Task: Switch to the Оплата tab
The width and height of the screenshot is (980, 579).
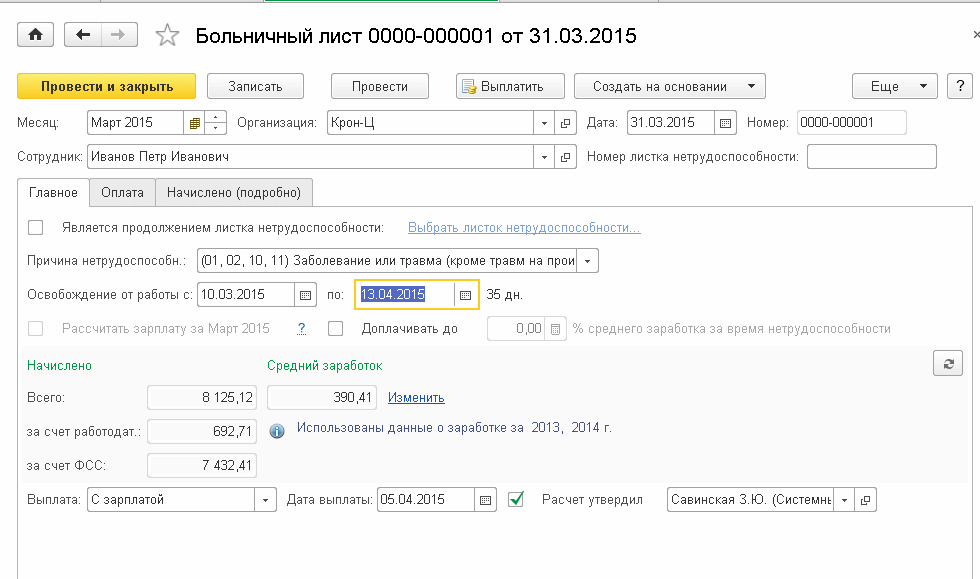Action: tap(122, 193)
